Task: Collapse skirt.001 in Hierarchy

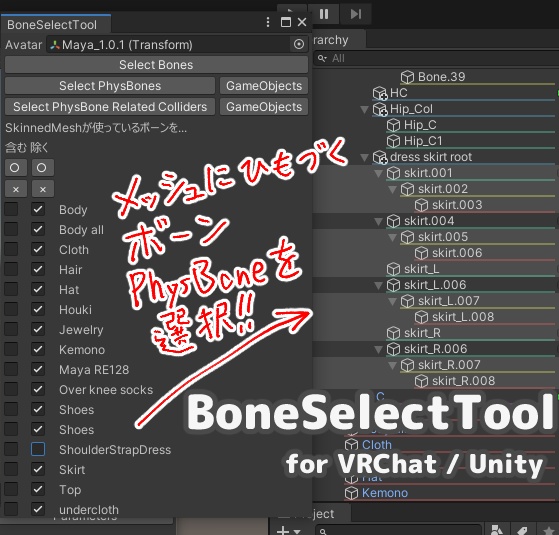Action: pos(378,173)
